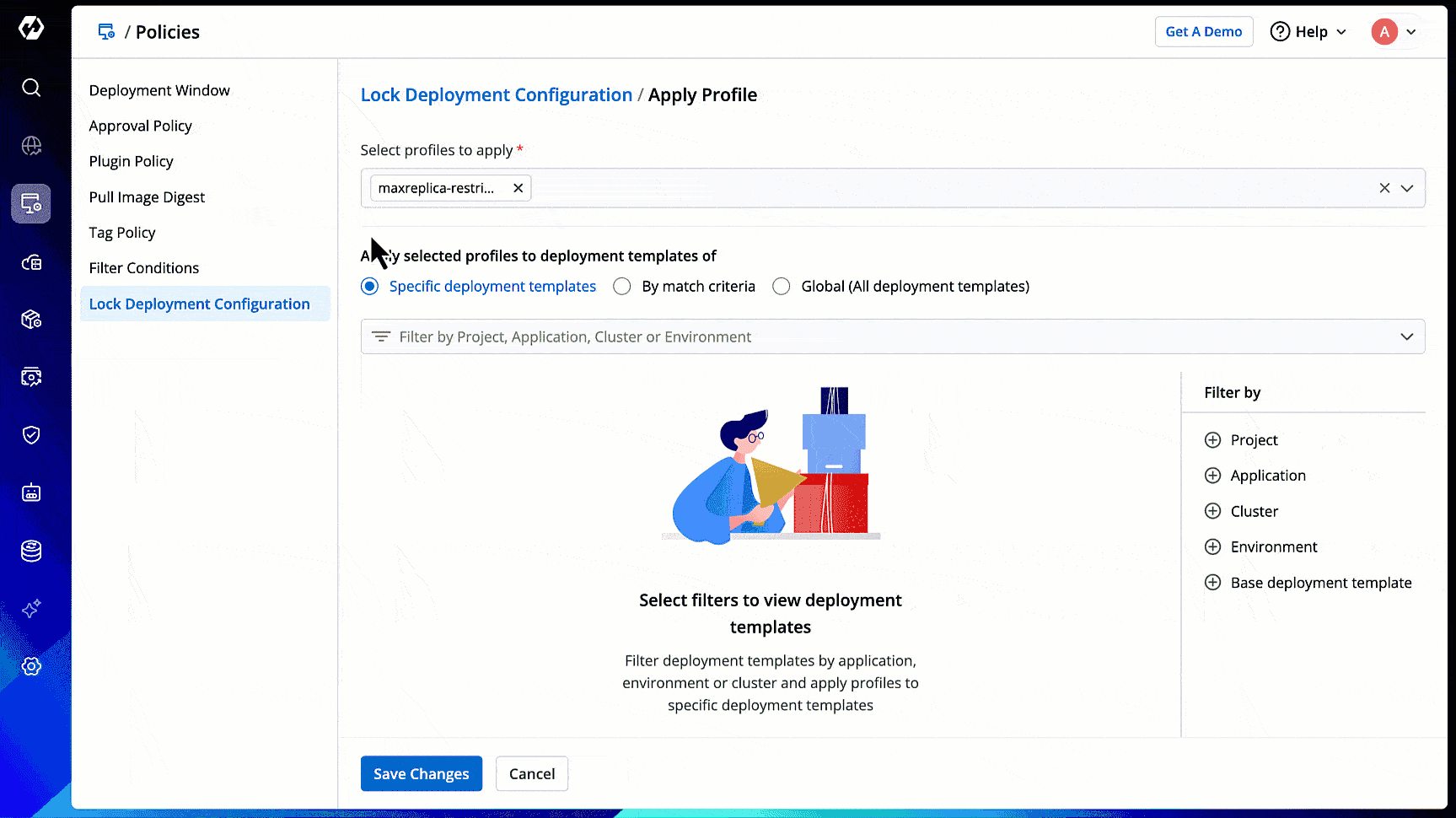
Task: Remove the maxreplica-restri profile chip
Action: pyautogui.click(x=518, y=188)
